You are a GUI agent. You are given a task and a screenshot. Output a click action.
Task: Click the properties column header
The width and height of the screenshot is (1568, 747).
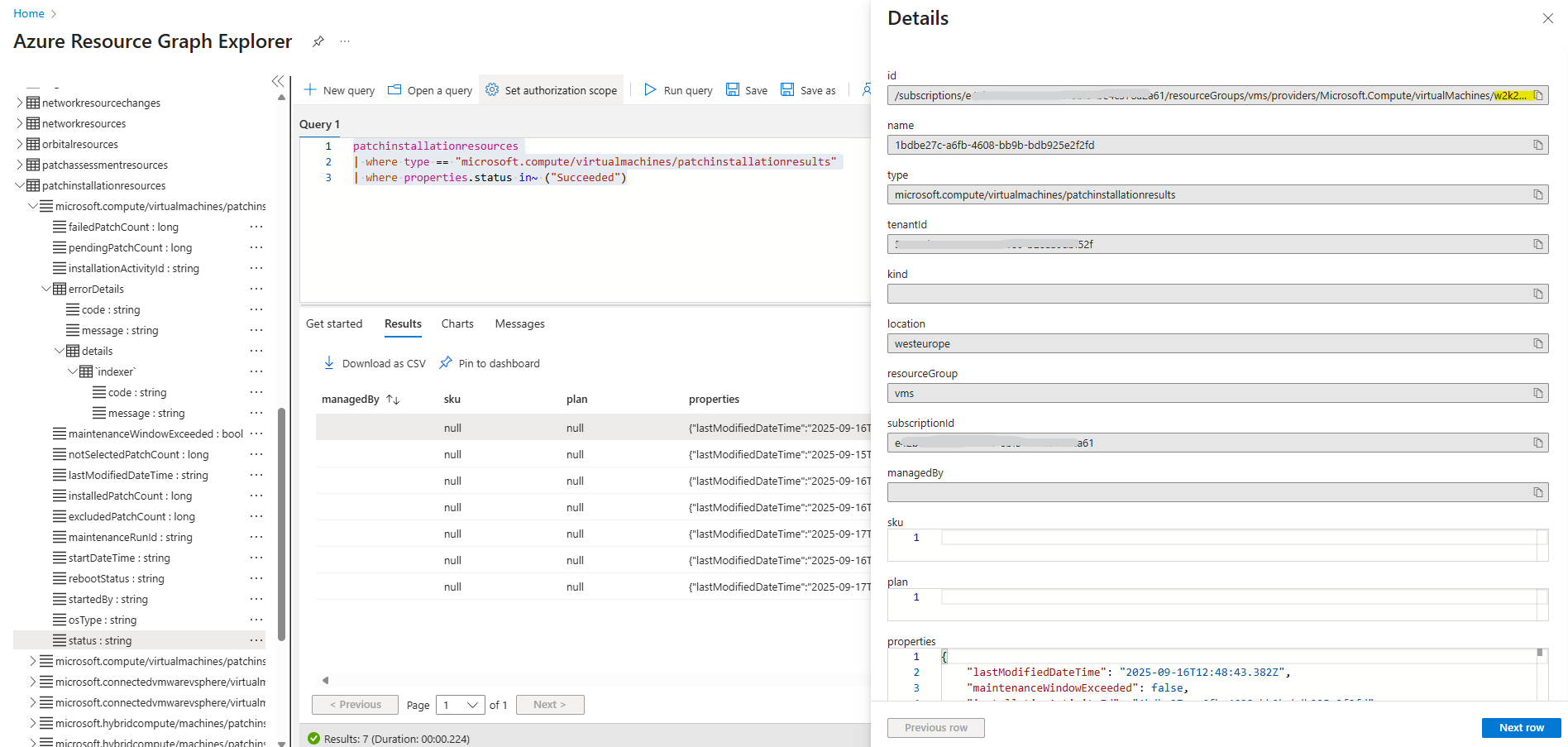[x=714, y=400]
